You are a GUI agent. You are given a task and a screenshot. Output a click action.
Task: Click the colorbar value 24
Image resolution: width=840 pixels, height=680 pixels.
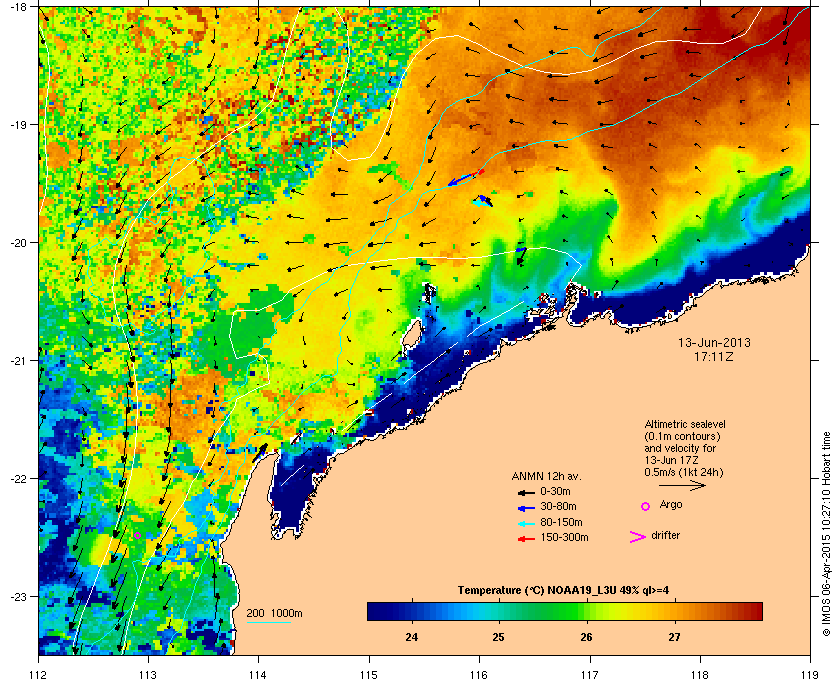coord(411,637)
